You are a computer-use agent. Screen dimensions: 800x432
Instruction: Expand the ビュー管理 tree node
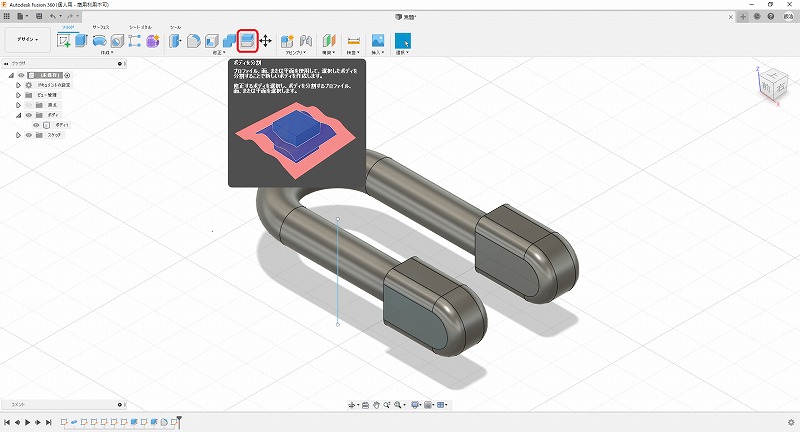(x=18, y=94)
